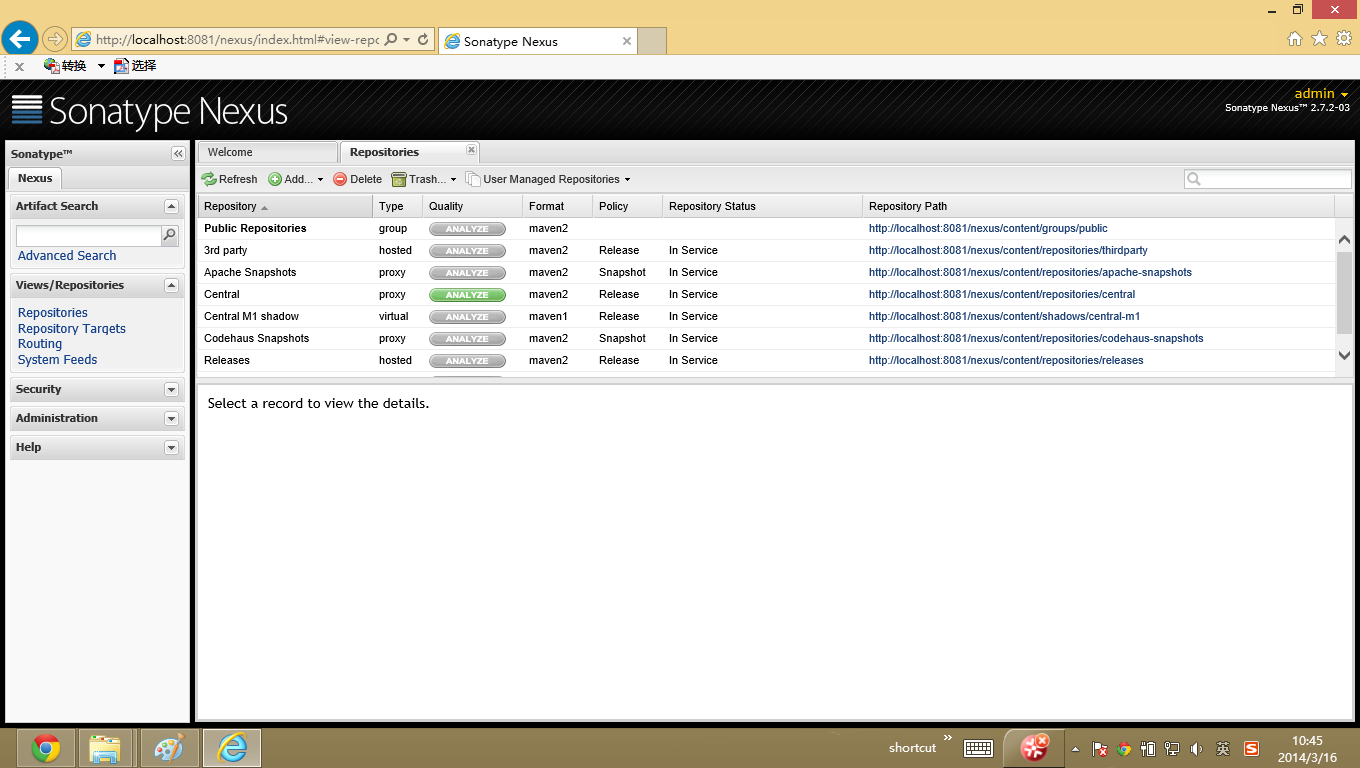Open the groups/public repository path link

(988, 228)
